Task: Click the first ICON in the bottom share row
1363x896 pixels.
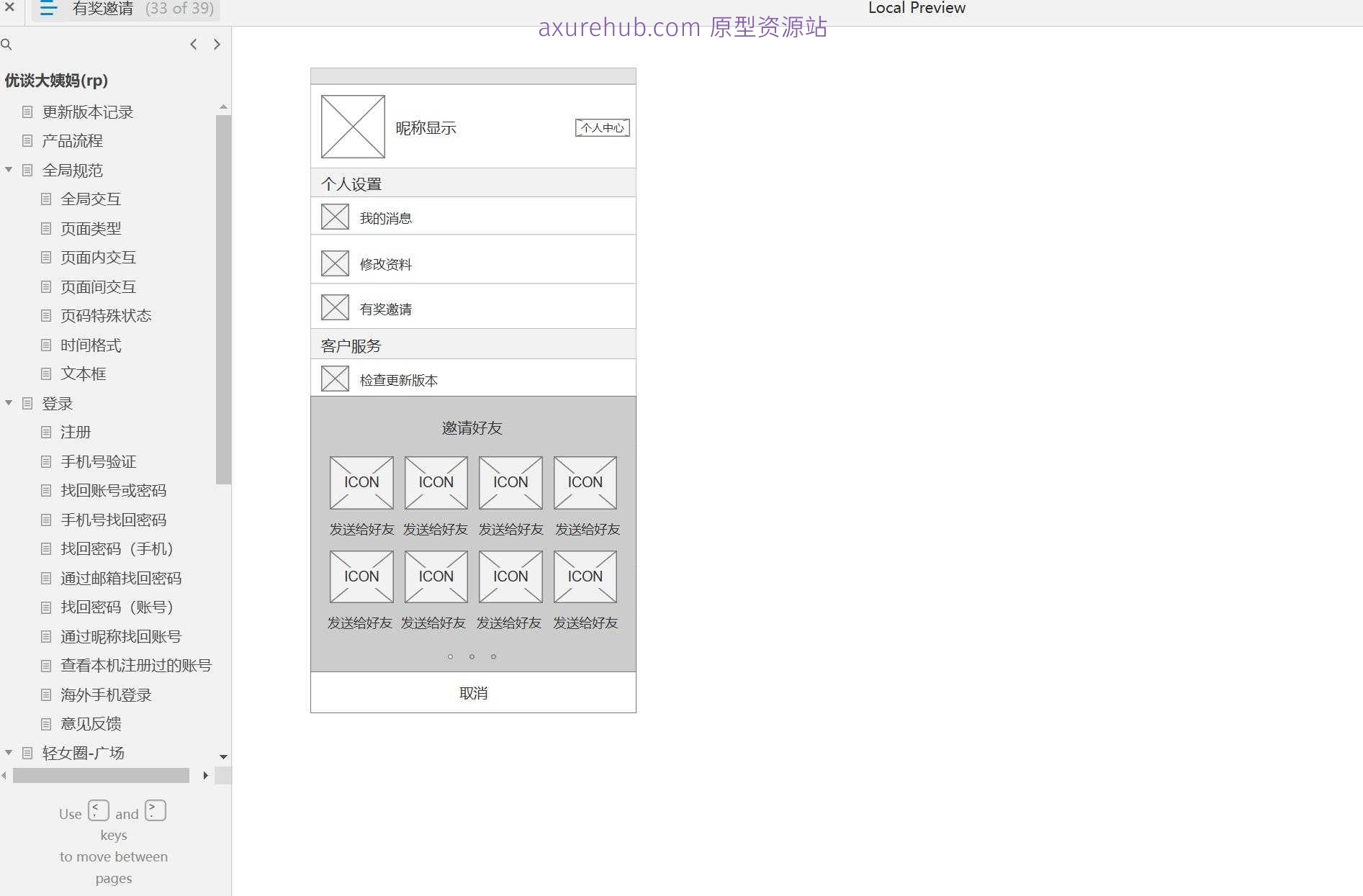Action: pyautogui.click(x=361, y=576)
